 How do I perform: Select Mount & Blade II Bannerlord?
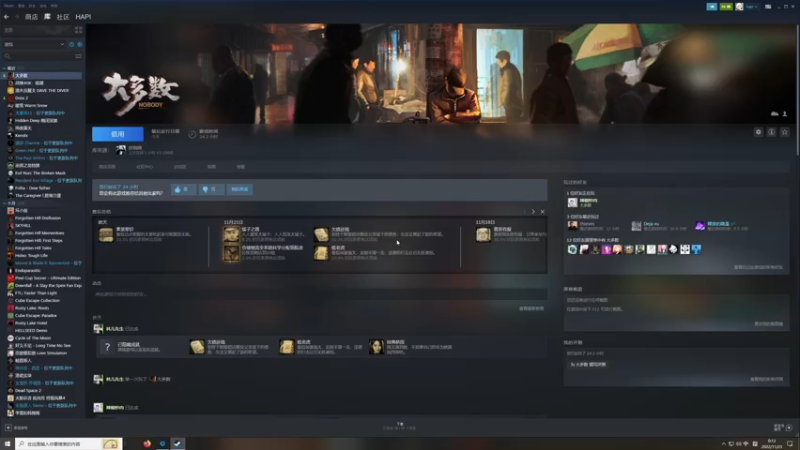48,263
